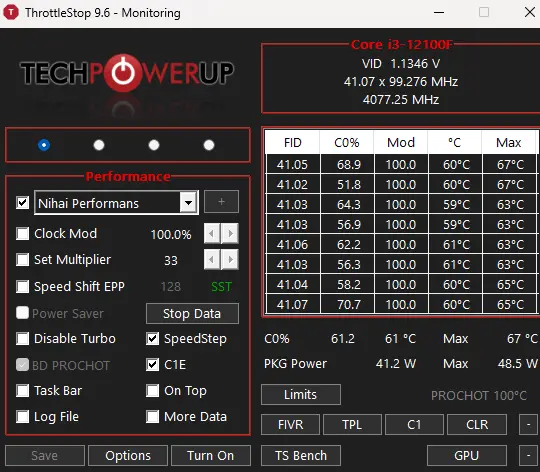Image resolution: width=540 pixels, height=472 pixels.
Task: Click the plus button next to profile name
Action: tap(221, 202)
